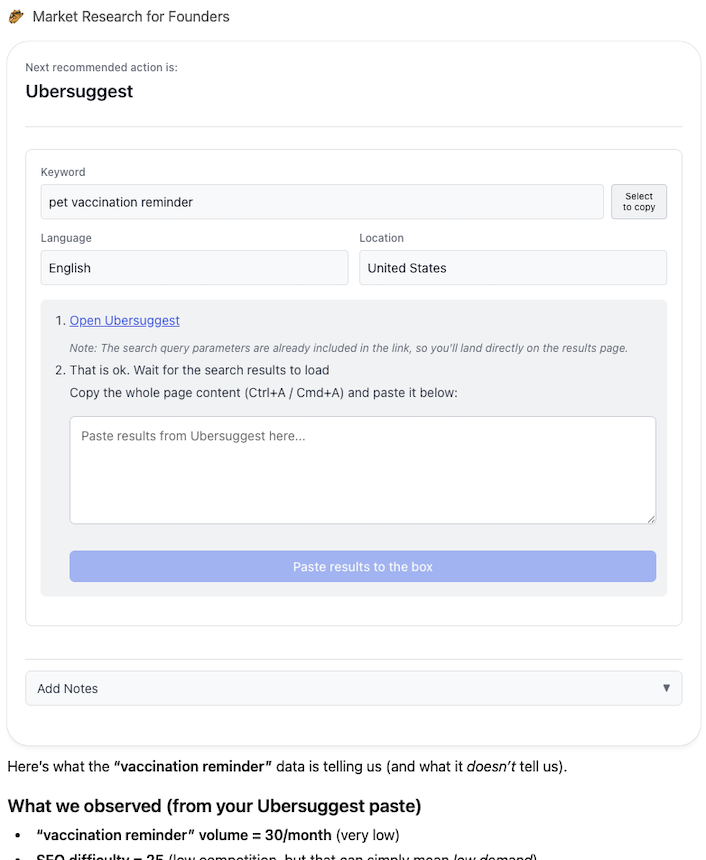Click inside the Ubersuggest paste results textarea
This screenshot has height=860, width=706.
[x=362, y=470]
